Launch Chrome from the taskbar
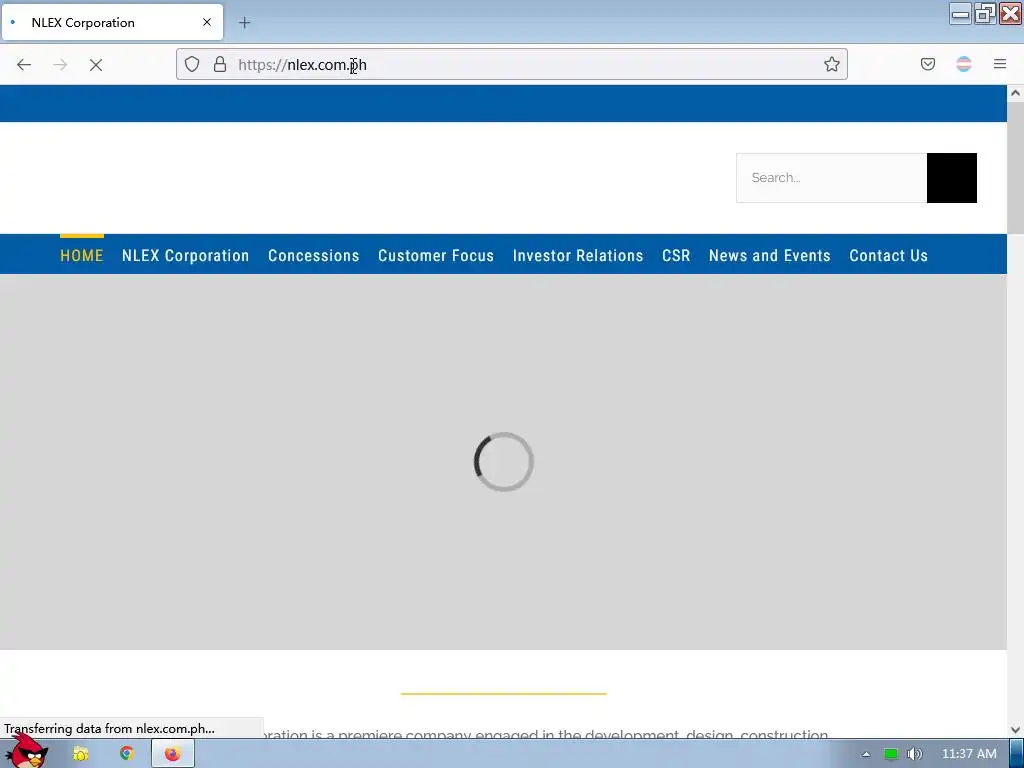The image size is (1024, 768). [x=127, y=754]
